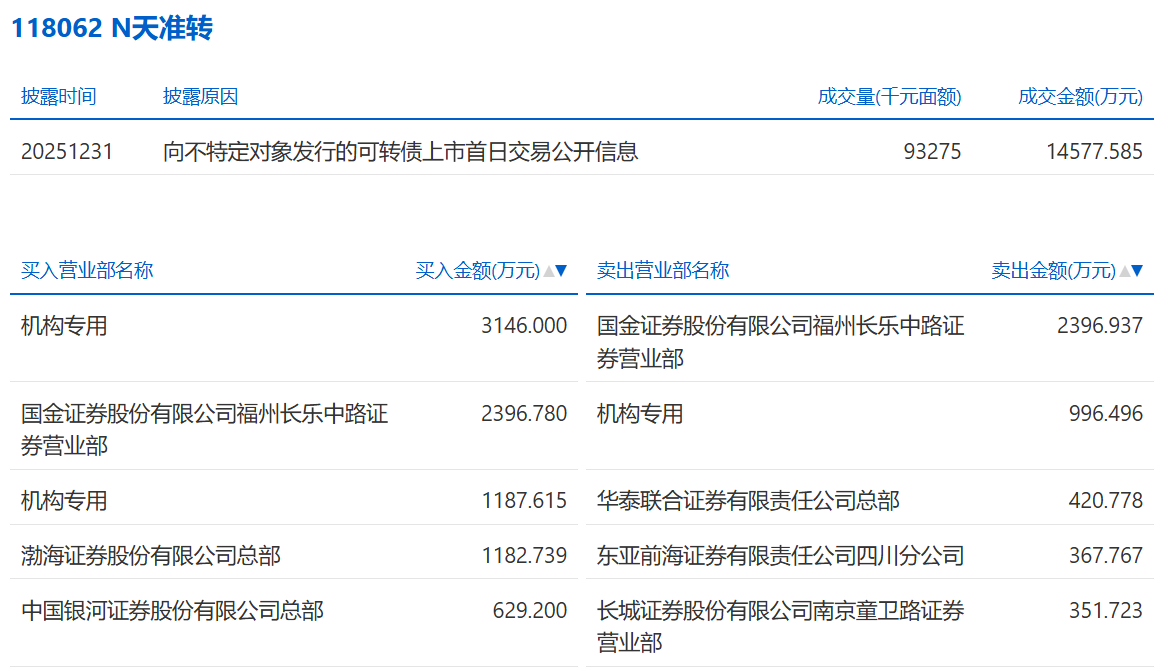1163x669 pixels.
Task: Select buy amount 1182.739
Action: pos(524,556)
